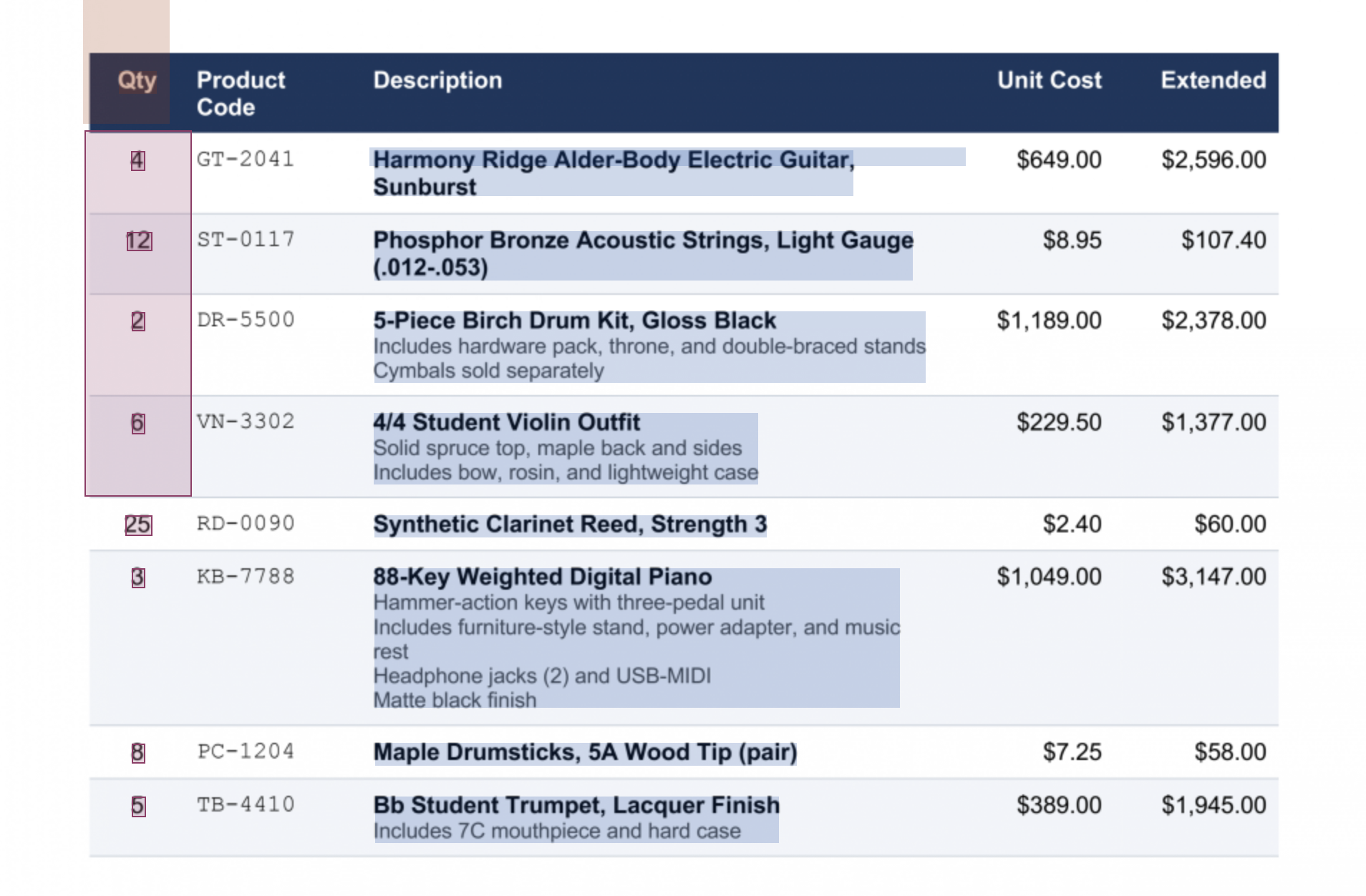Viewport: 1366px width, 896px height.
Task: Click Phosphor Bronze Acoustic Strings description
Action: click(643, 253)
